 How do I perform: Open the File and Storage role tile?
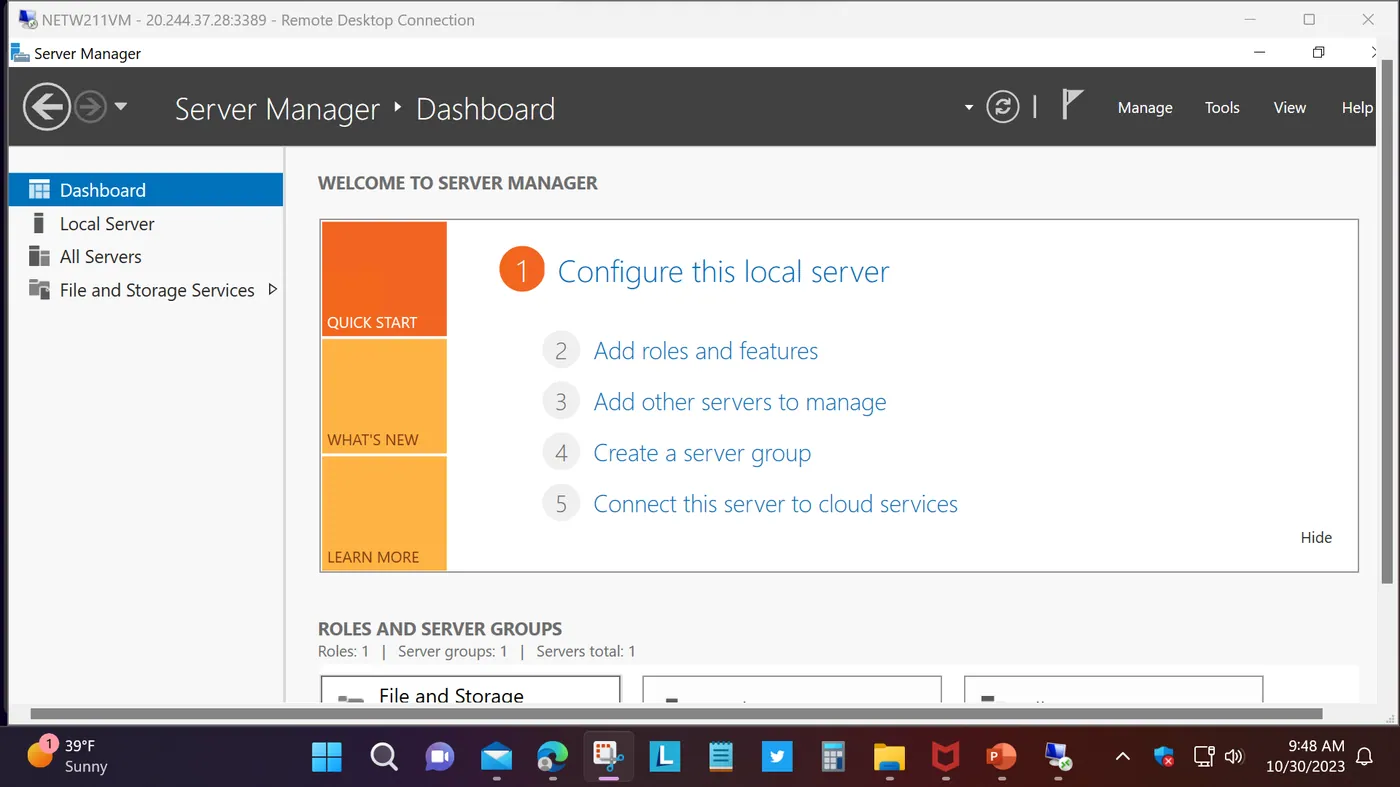pyautogui.click(x=470, y=690)
